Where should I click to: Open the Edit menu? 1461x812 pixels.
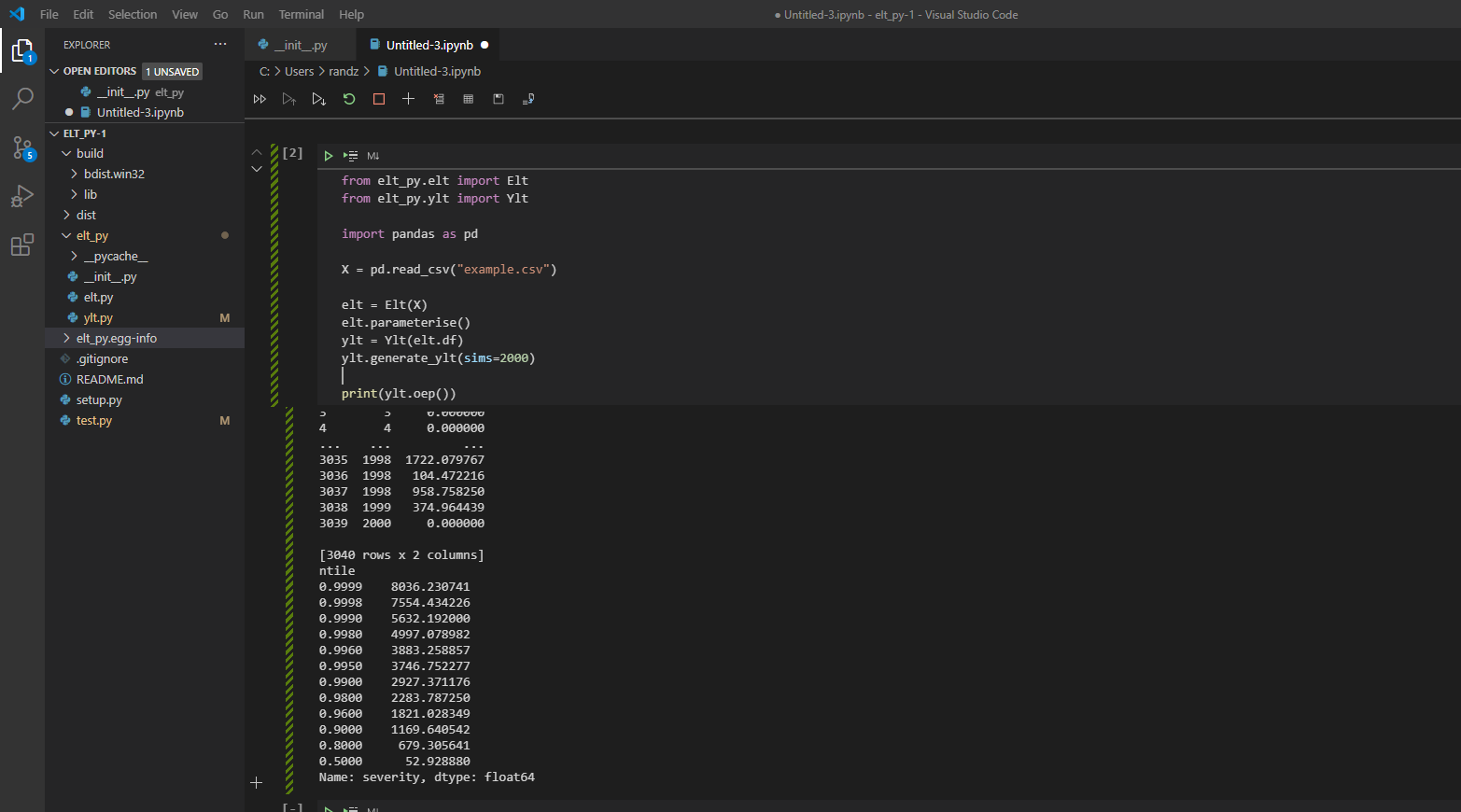(83, 14)
